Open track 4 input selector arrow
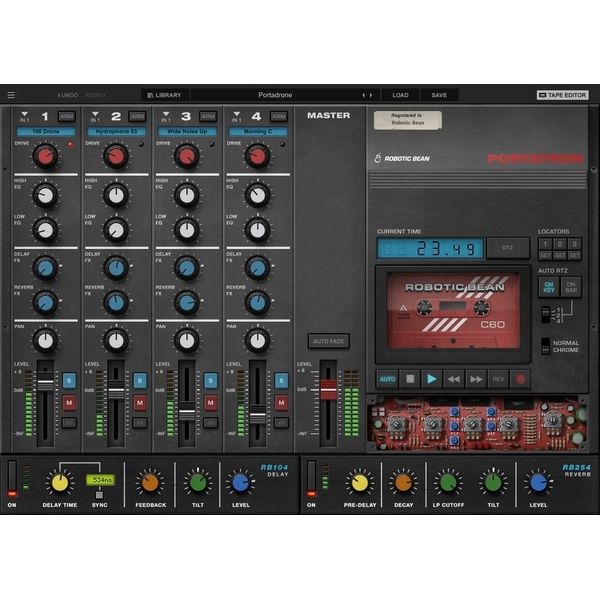The height and width of the screenshot is (600, 600). (x=236, y=114)
